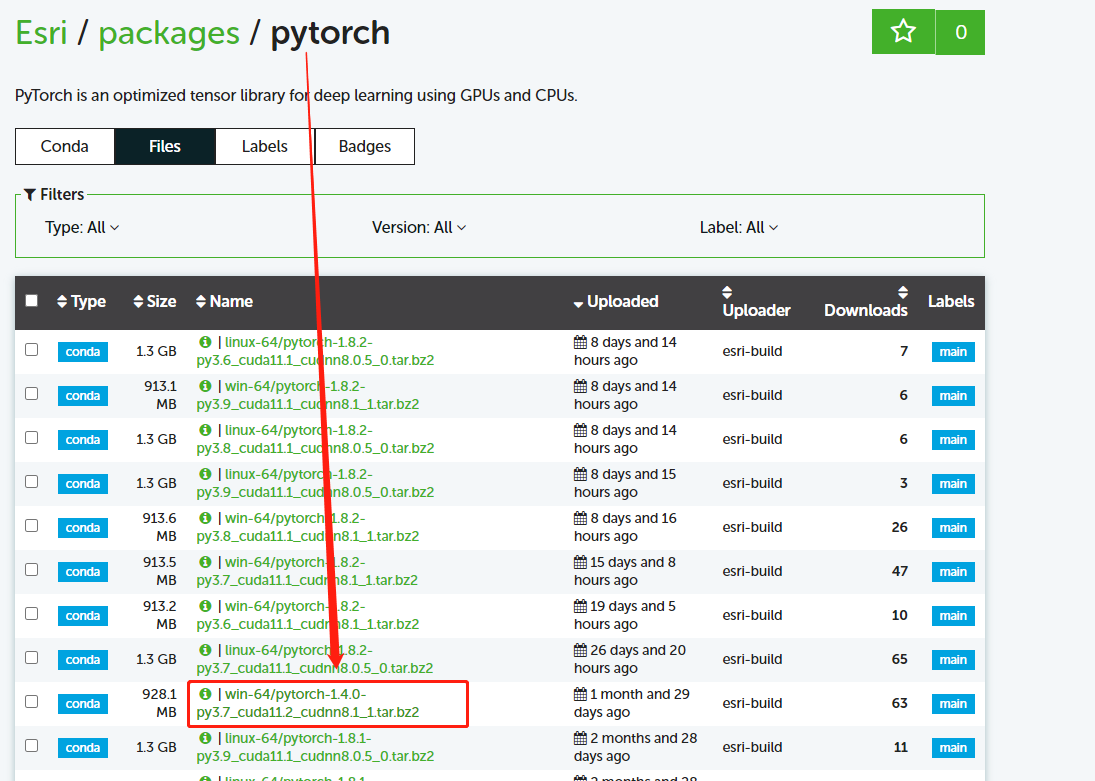Download linux-64/pytorch-1.8.1-py3.9_cuda11.1 file

click(315, 747)
